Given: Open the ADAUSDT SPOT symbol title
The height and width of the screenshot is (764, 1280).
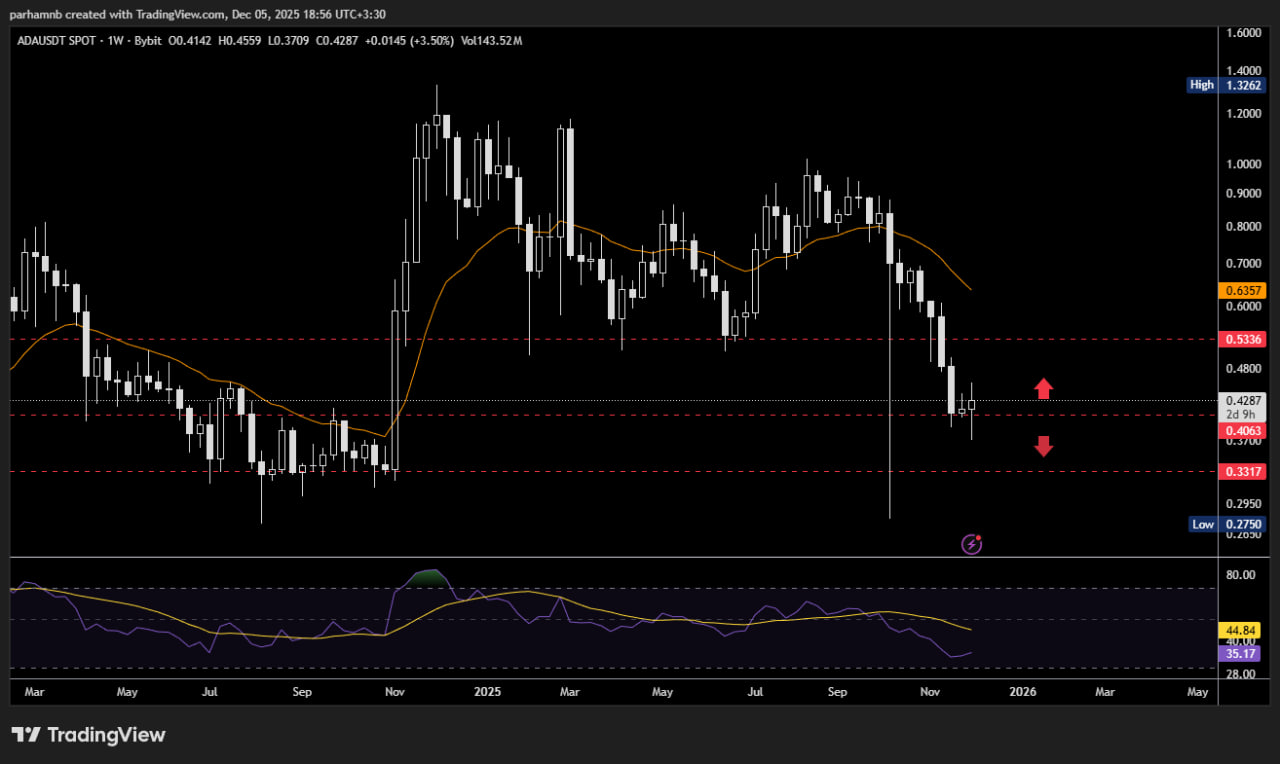Looking at the screenshot, I should pyautogui.click(x=58, y=41).
